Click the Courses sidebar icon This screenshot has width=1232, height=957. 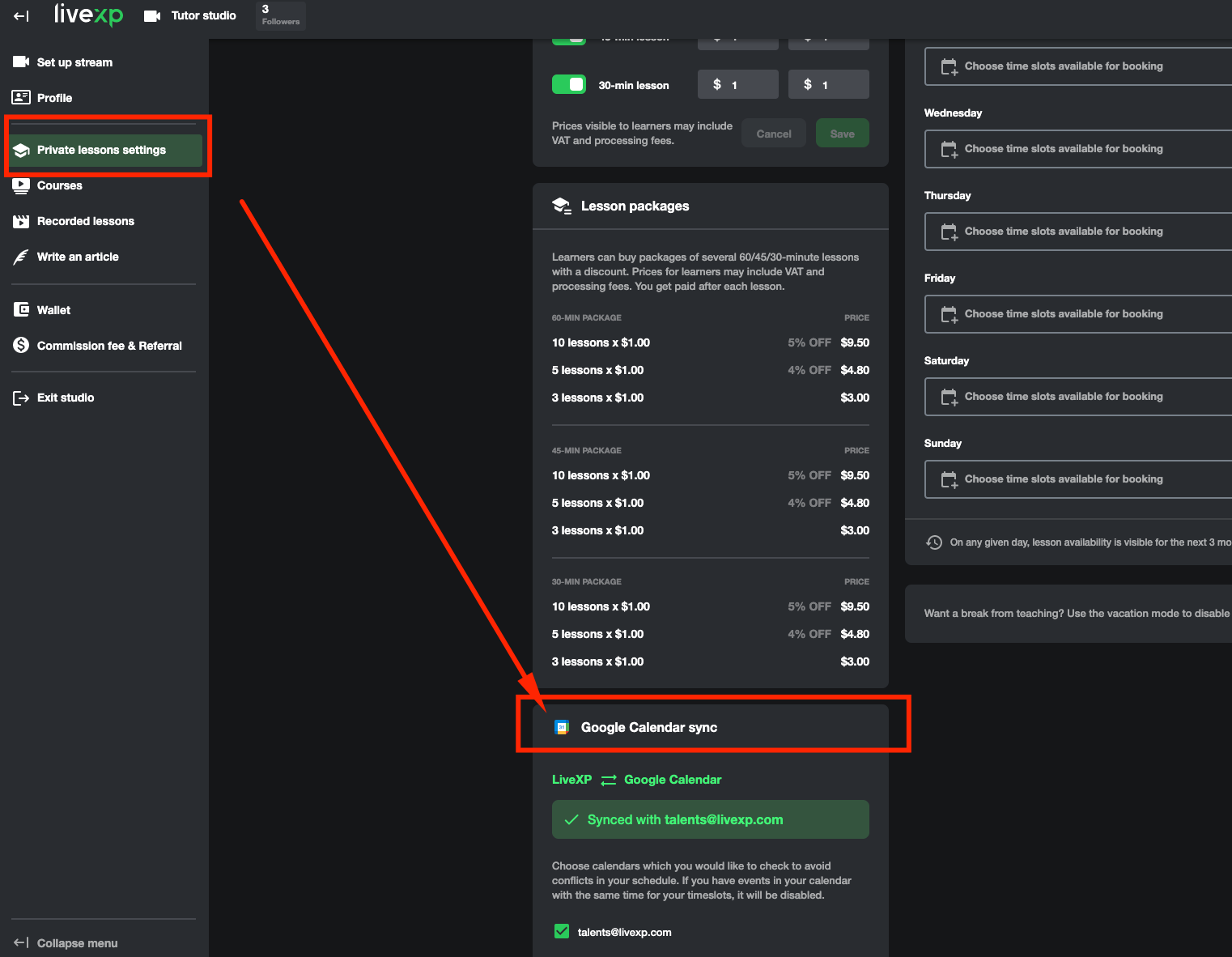21,185
